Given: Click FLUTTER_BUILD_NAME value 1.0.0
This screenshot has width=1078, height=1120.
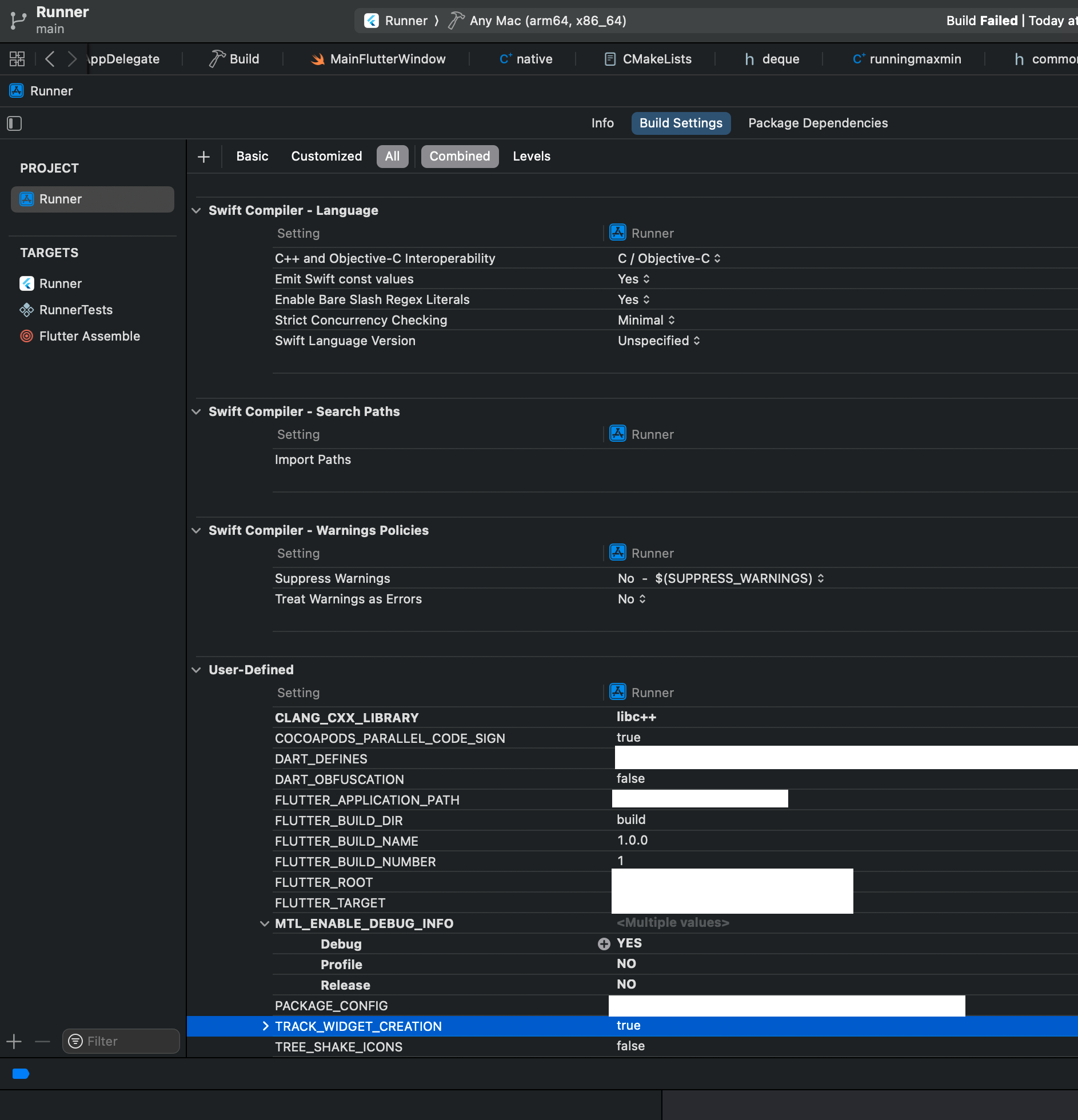Looking at the screenshot, I should [632, 840].
